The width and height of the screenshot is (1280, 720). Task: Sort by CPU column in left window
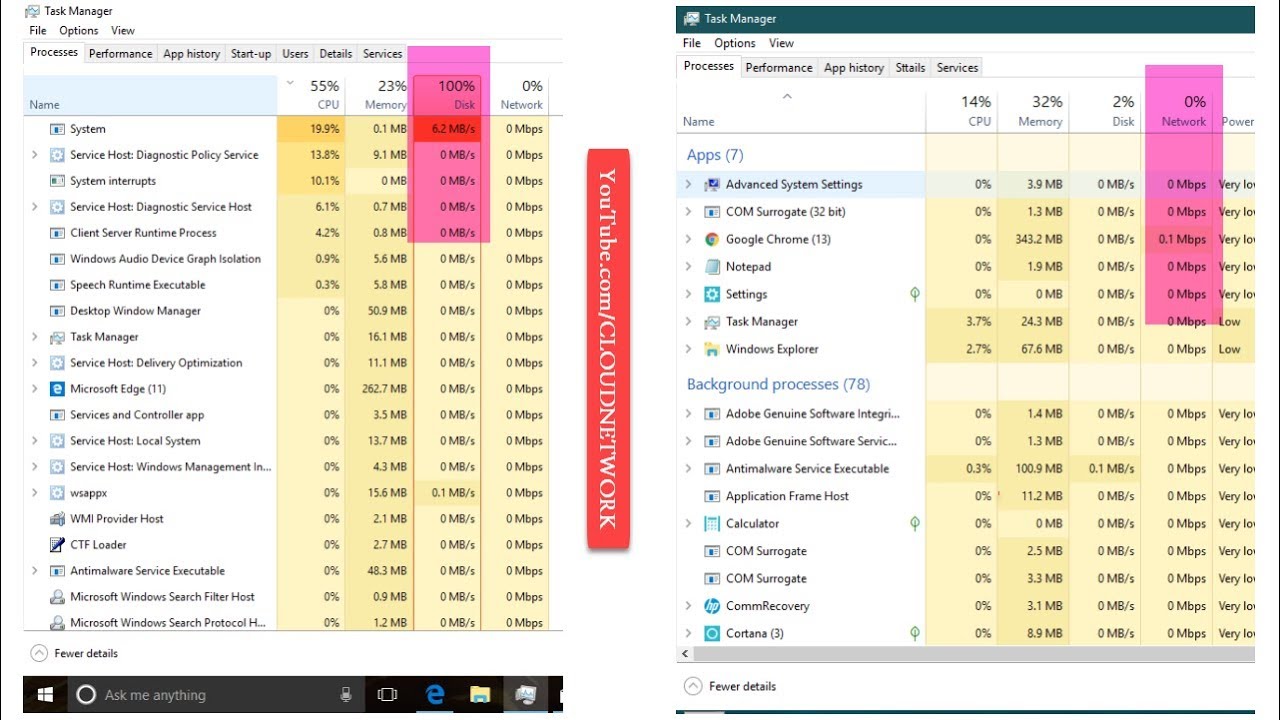tap(310, 95)
